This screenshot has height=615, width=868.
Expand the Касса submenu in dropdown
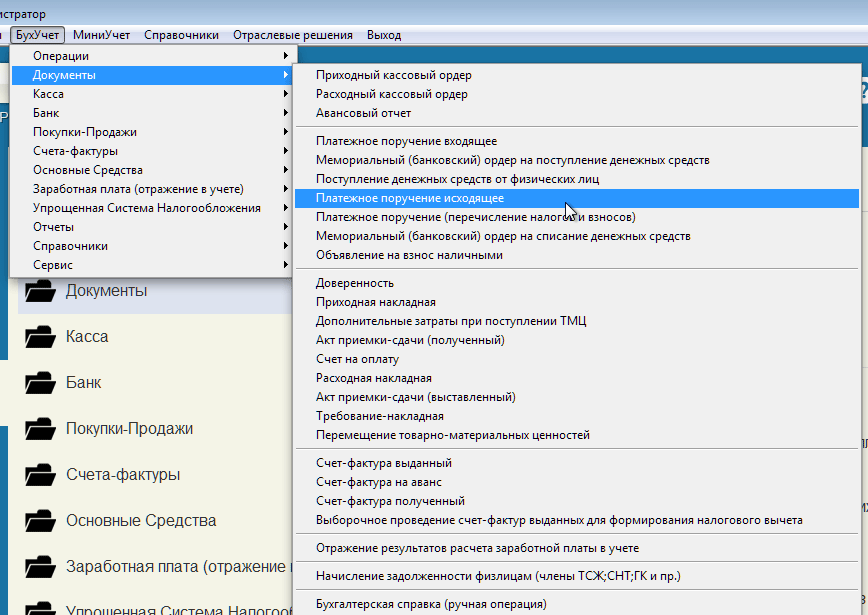pyautogui.click(x=154, y=94)
